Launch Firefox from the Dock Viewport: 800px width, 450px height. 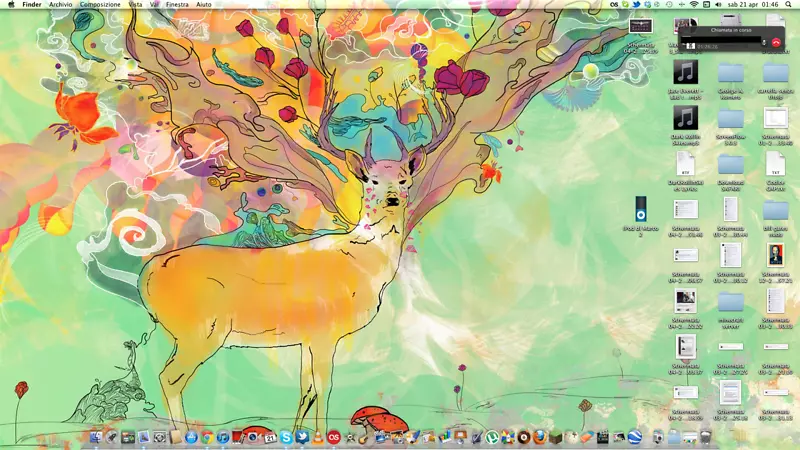point(540,437)
